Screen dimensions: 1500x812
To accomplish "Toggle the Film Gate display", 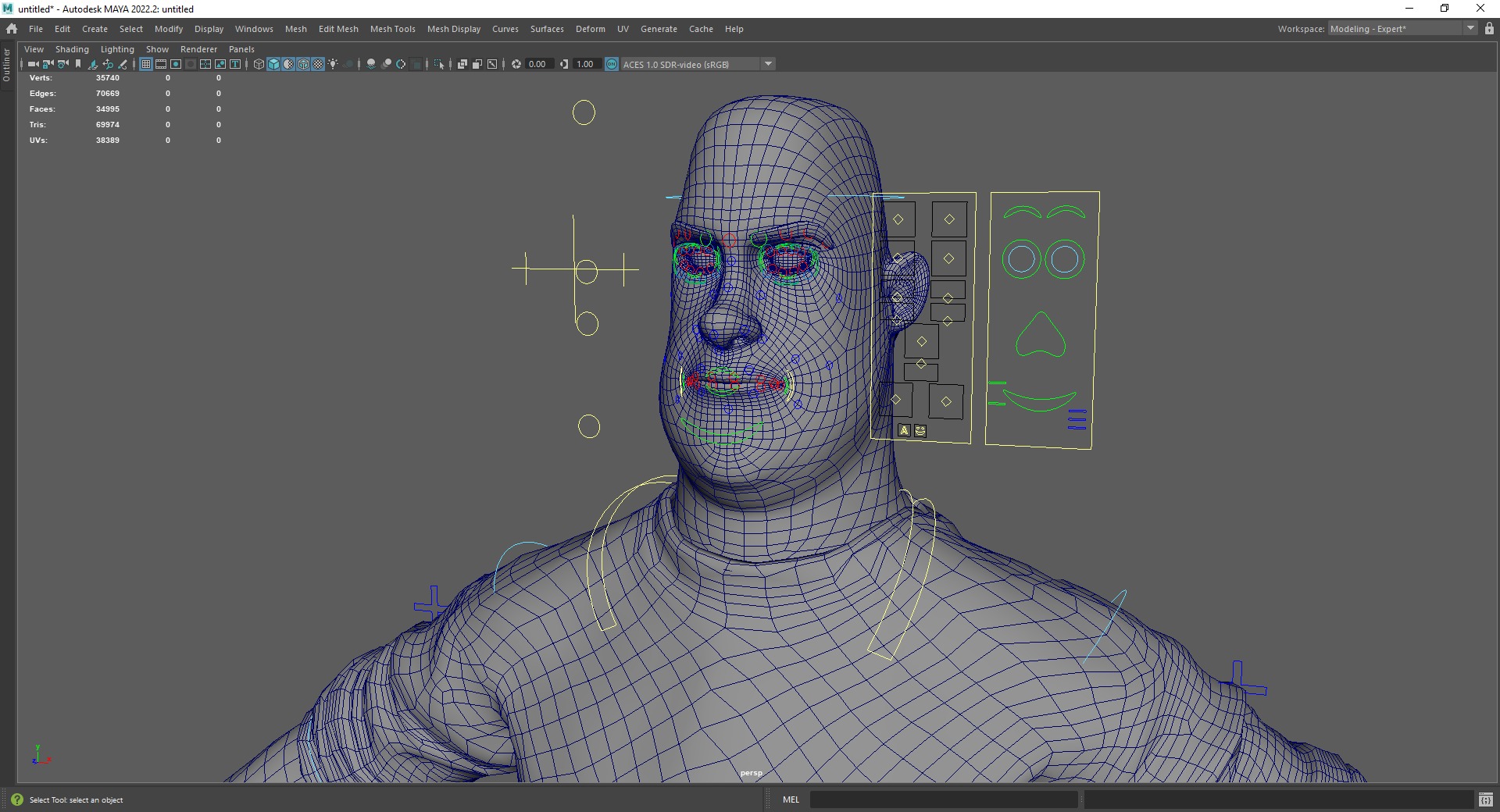I will point(161,64).
